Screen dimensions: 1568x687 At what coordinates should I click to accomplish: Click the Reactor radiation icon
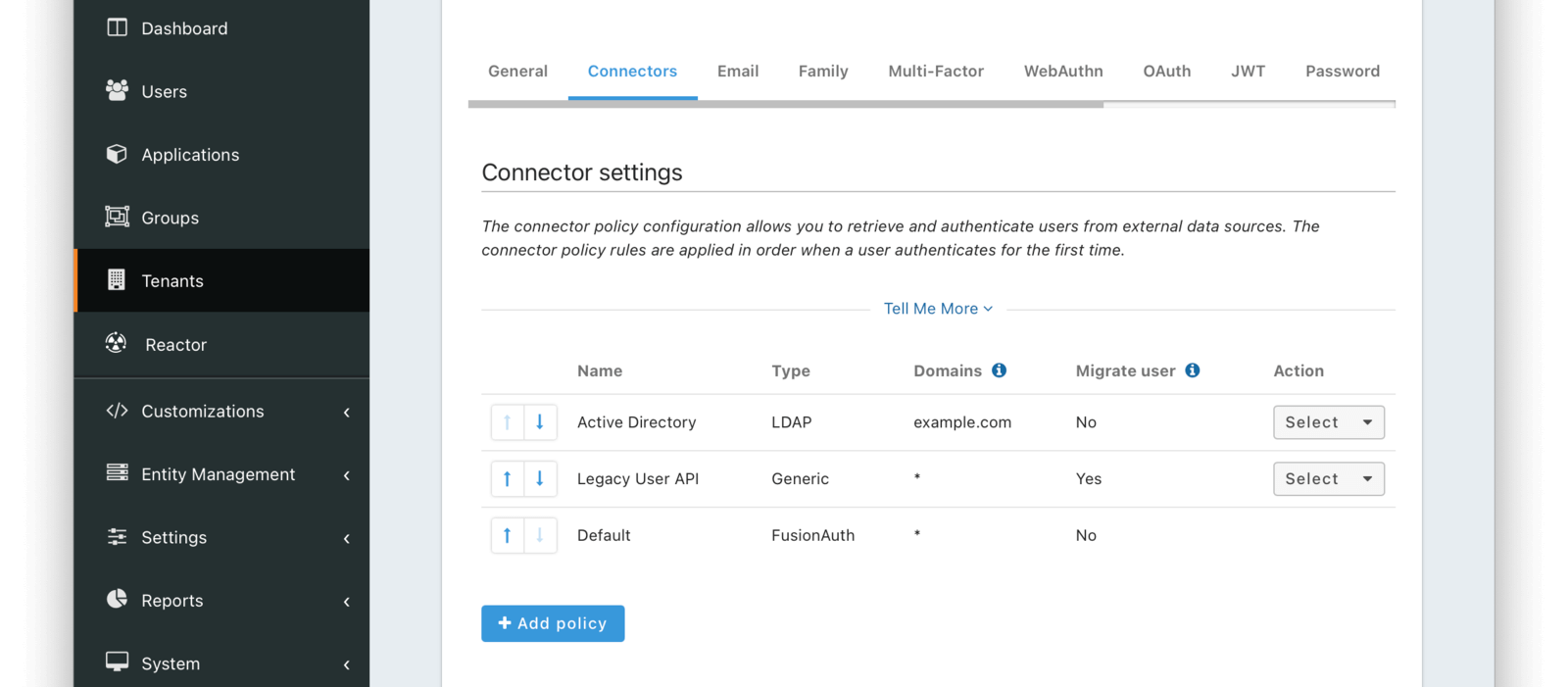tap(117, 343)
